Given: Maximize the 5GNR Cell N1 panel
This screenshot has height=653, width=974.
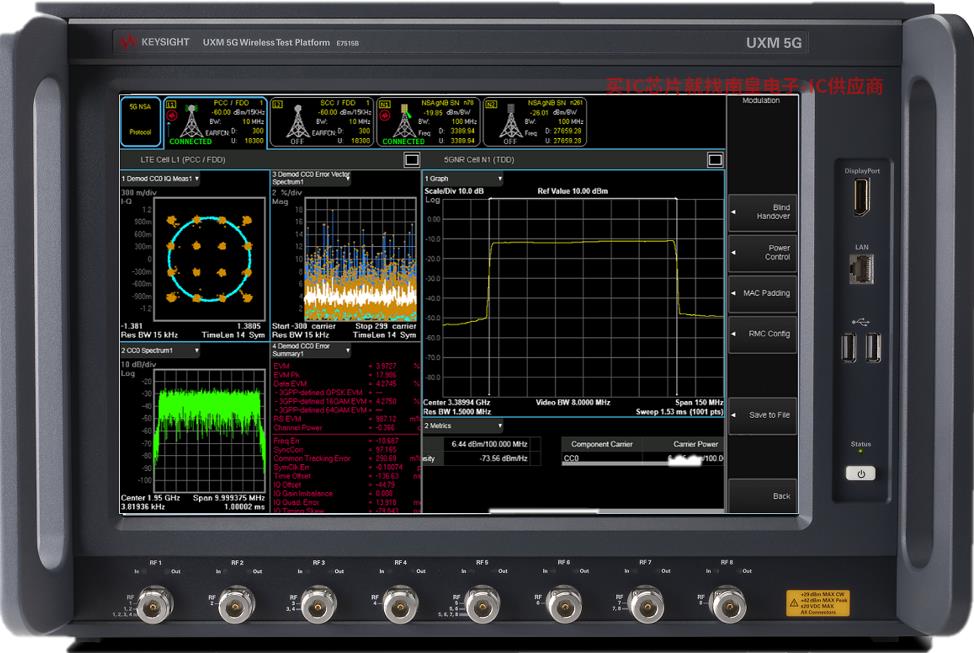Looking at the screenshot, I should tap(715, 160).
